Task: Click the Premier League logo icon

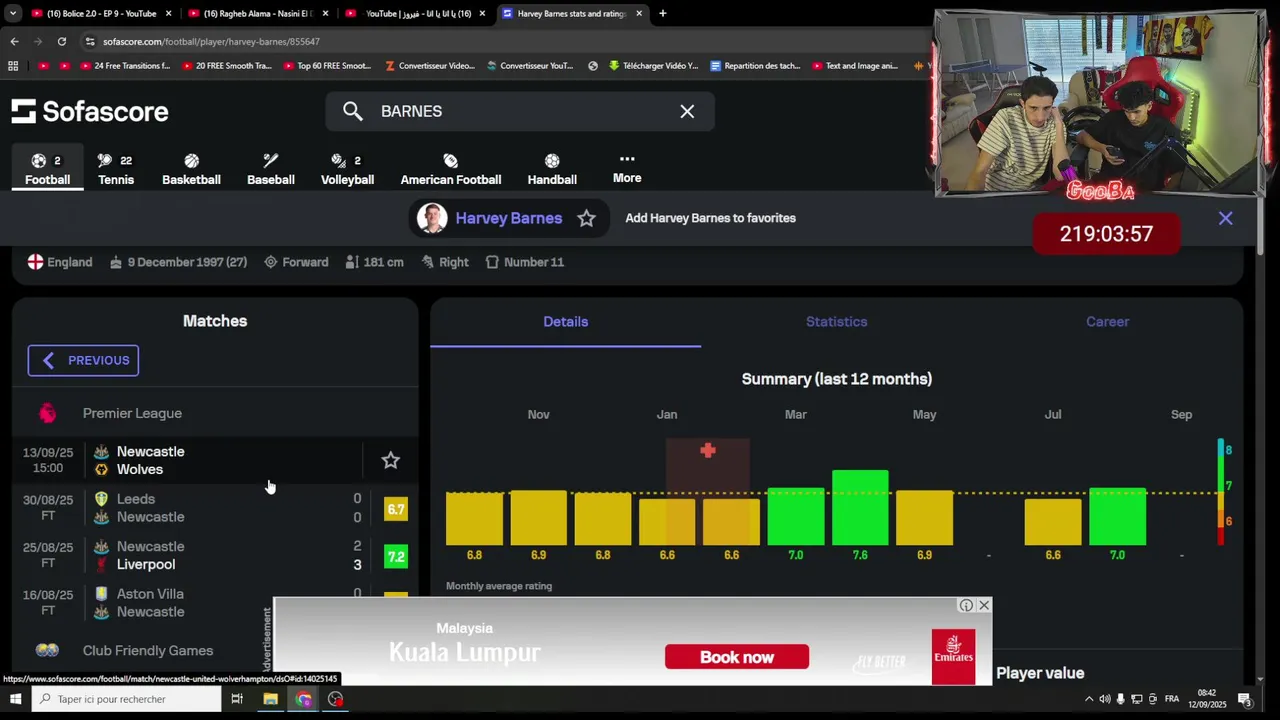Action: (x=47, y=413)
